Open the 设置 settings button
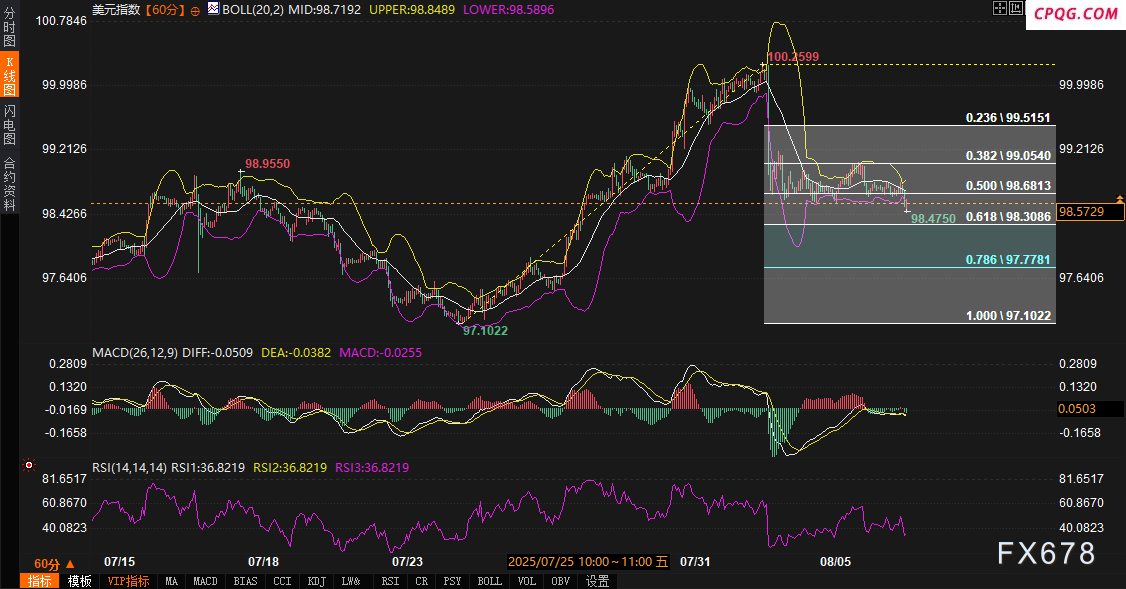The width and height of the screenshot is (1126, 589). click(x=597, y=581)
